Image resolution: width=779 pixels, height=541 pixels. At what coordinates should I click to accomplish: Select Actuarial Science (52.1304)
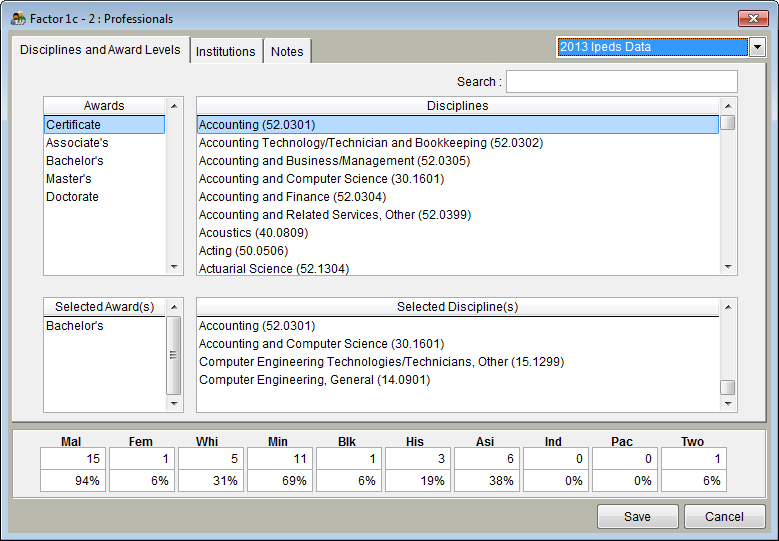[458, 268]
